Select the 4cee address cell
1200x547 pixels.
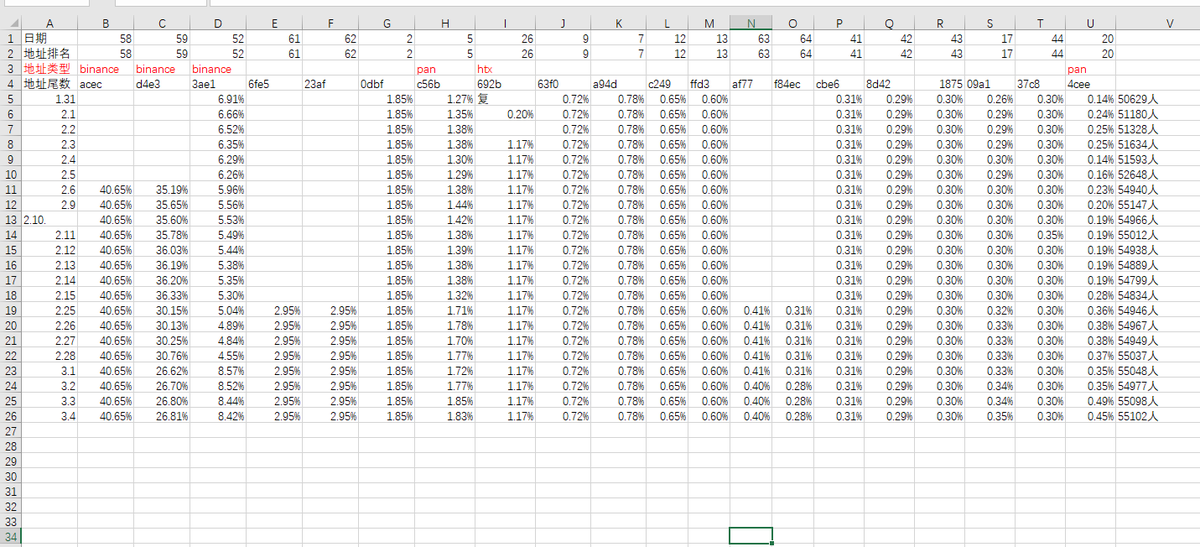point(1091,84)
